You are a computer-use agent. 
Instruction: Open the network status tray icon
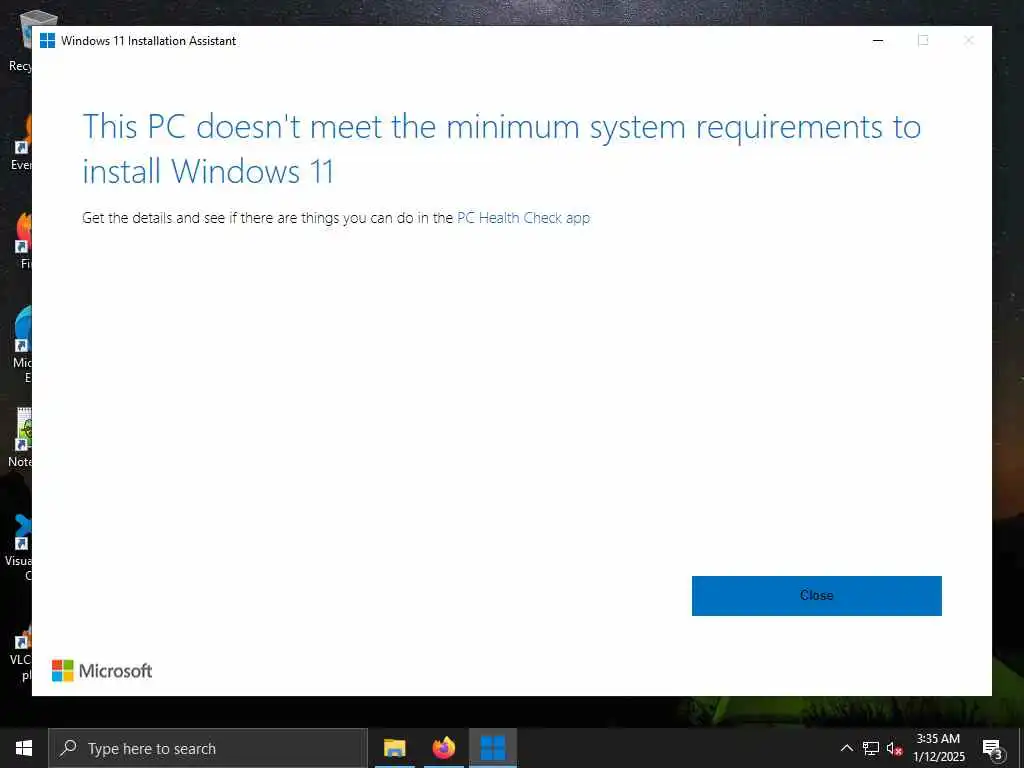pos(871,748)
